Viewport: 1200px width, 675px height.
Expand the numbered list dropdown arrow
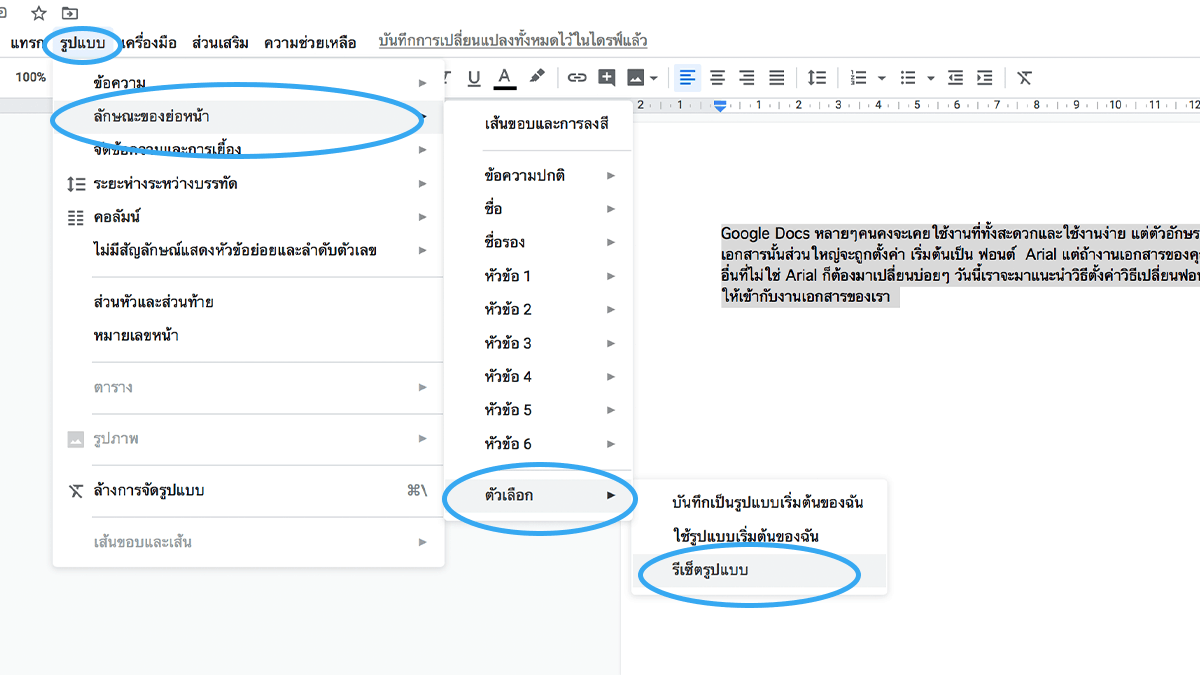pos(881,77)
